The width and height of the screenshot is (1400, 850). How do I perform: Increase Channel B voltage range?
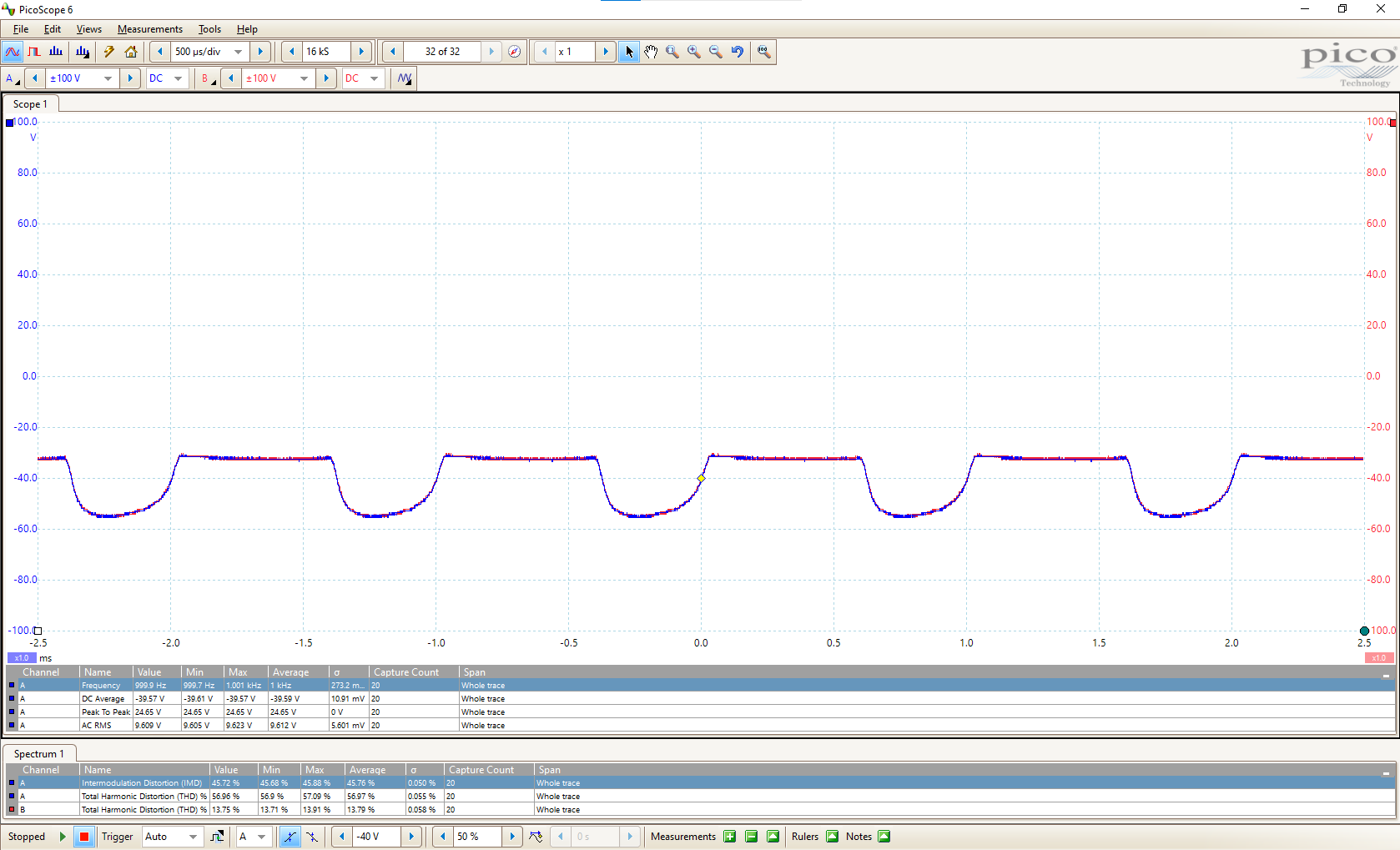coord(326,78)
